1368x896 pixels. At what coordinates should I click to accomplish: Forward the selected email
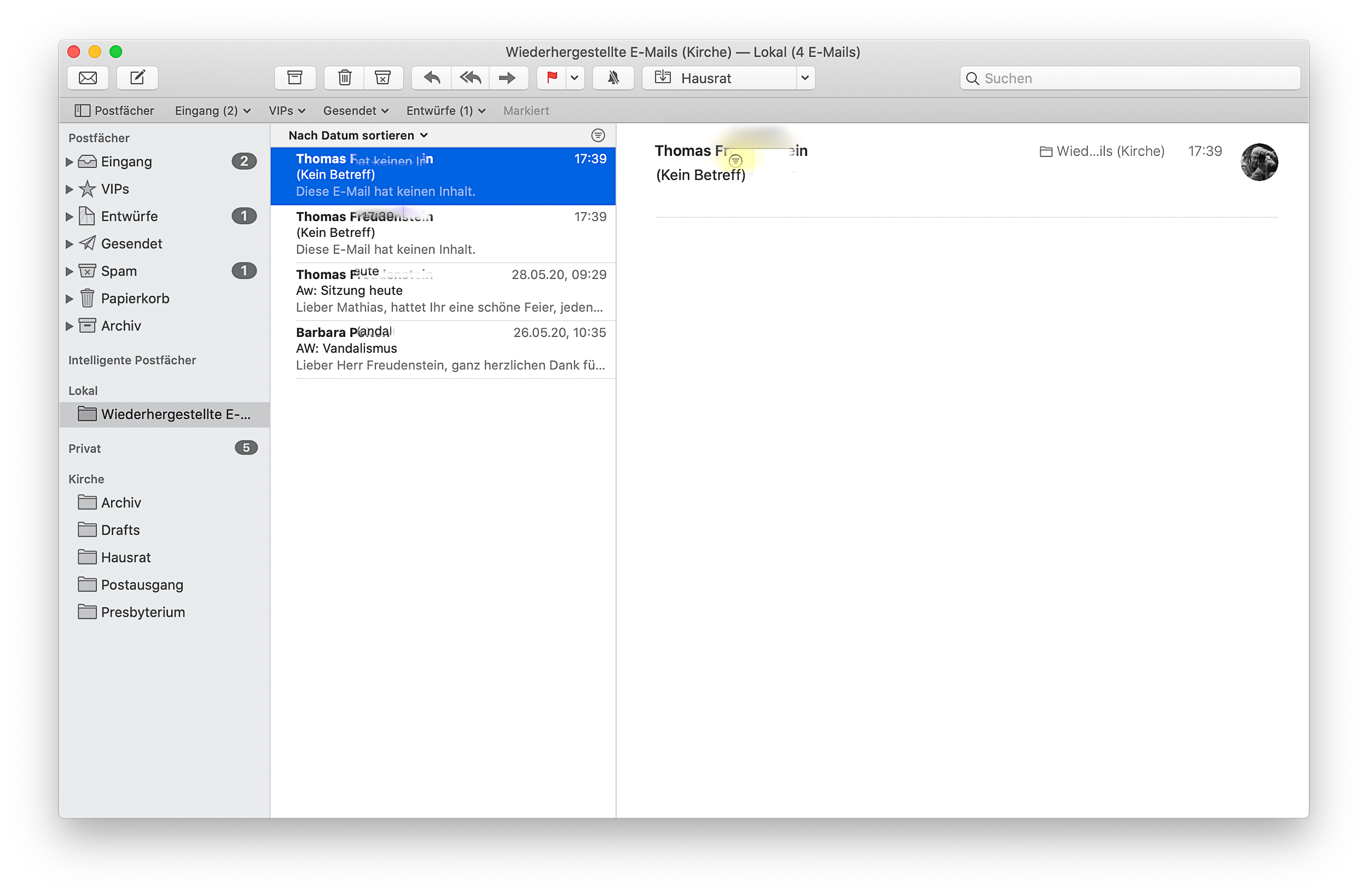(508, 78)
